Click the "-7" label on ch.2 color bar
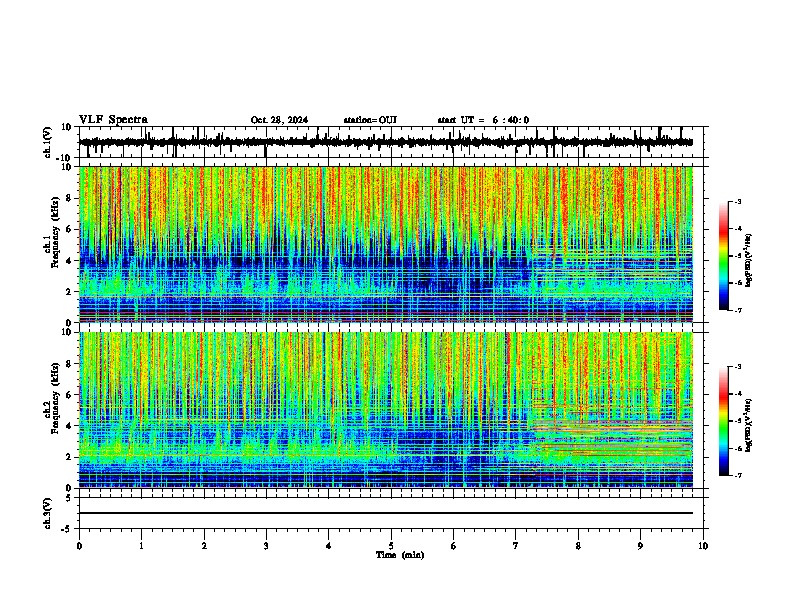Screen dimensions: 792x612 [x=738, y=475]
